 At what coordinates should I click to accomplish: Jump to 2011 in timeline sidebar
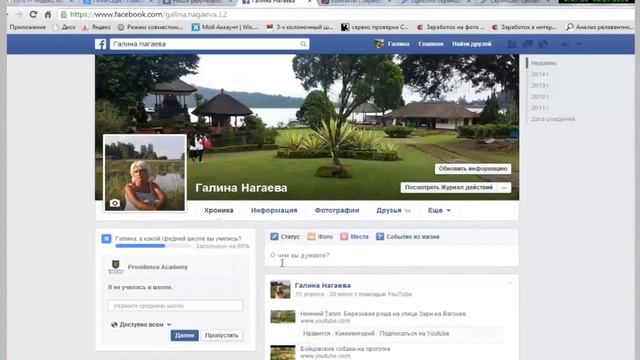(539, 108)
